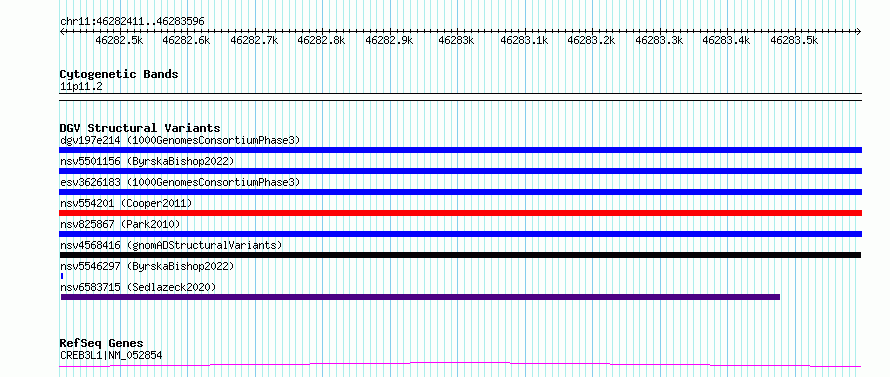The image size is (890, 377).
Task: Open variant label esv3626183
Action: coord(180,182)
